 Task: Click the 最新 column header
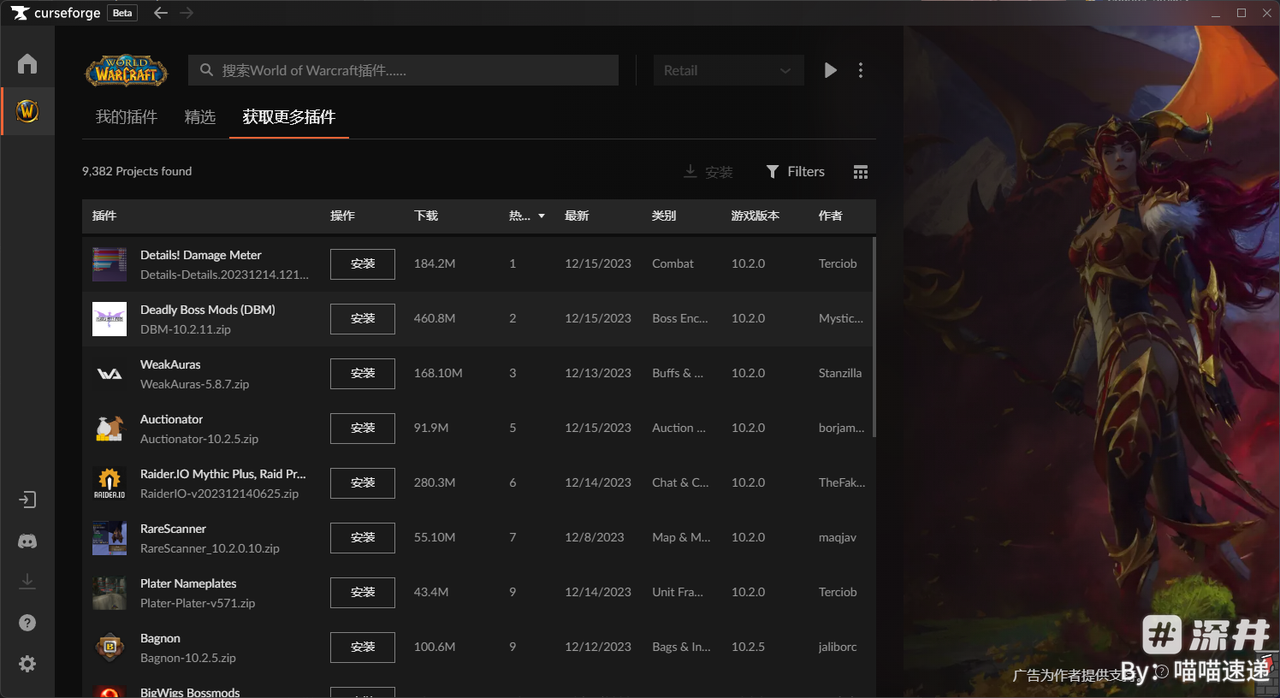point(576,216)
